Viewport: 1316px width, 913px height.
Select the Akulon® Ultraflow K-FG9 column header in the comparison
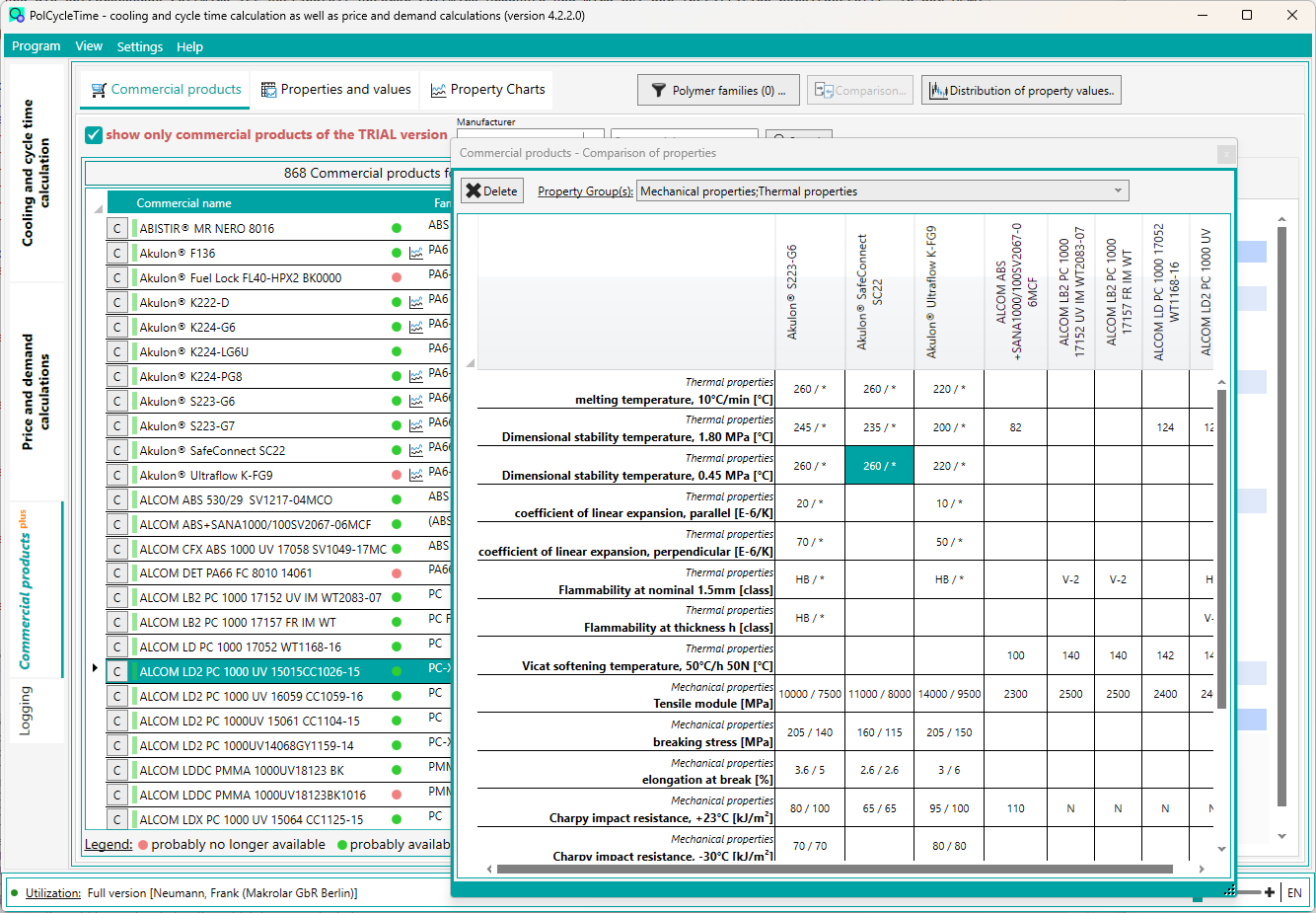(949, 293)
